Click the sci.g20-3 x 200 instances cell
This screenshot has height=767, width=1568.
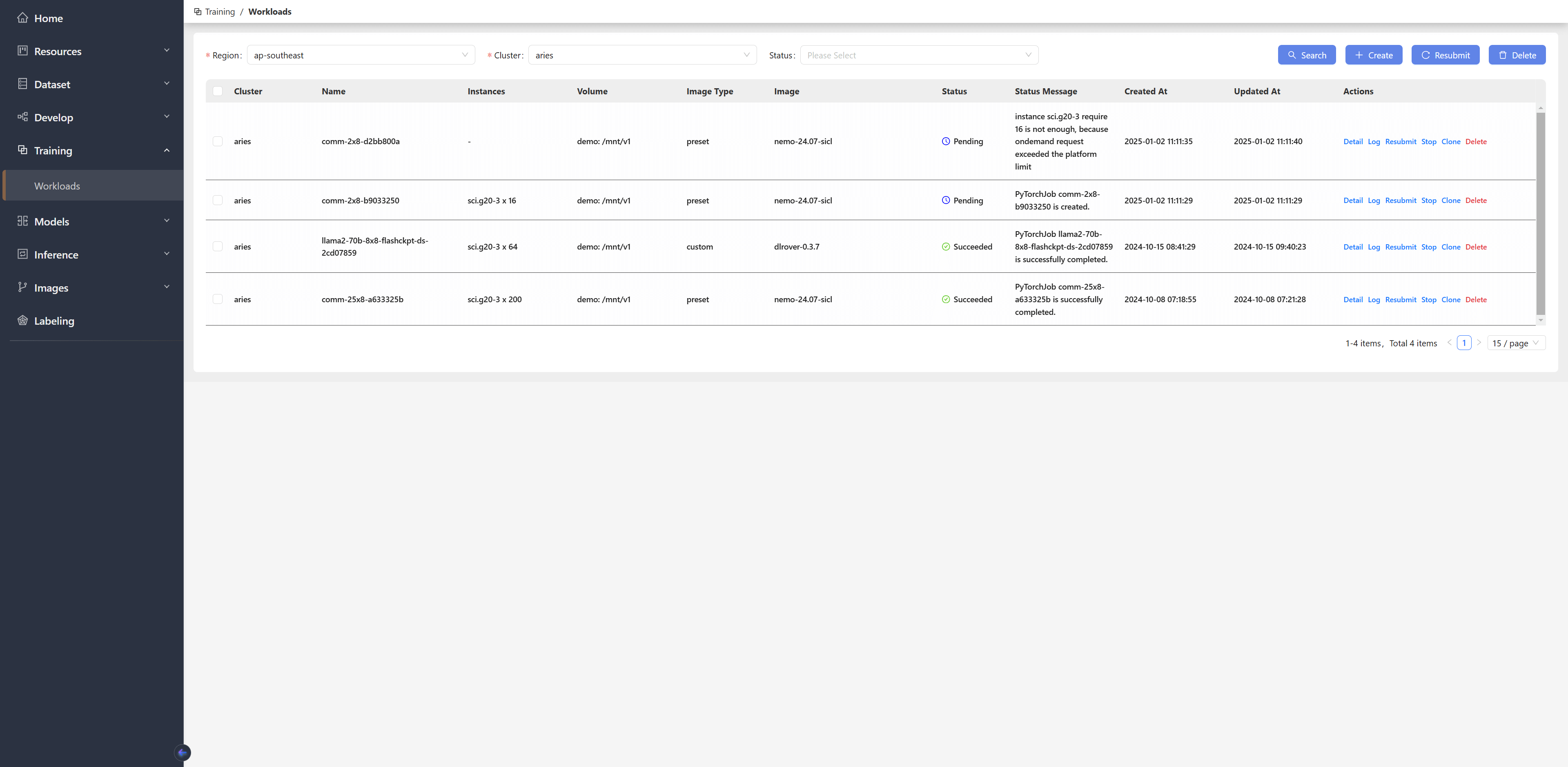point(494,299)
